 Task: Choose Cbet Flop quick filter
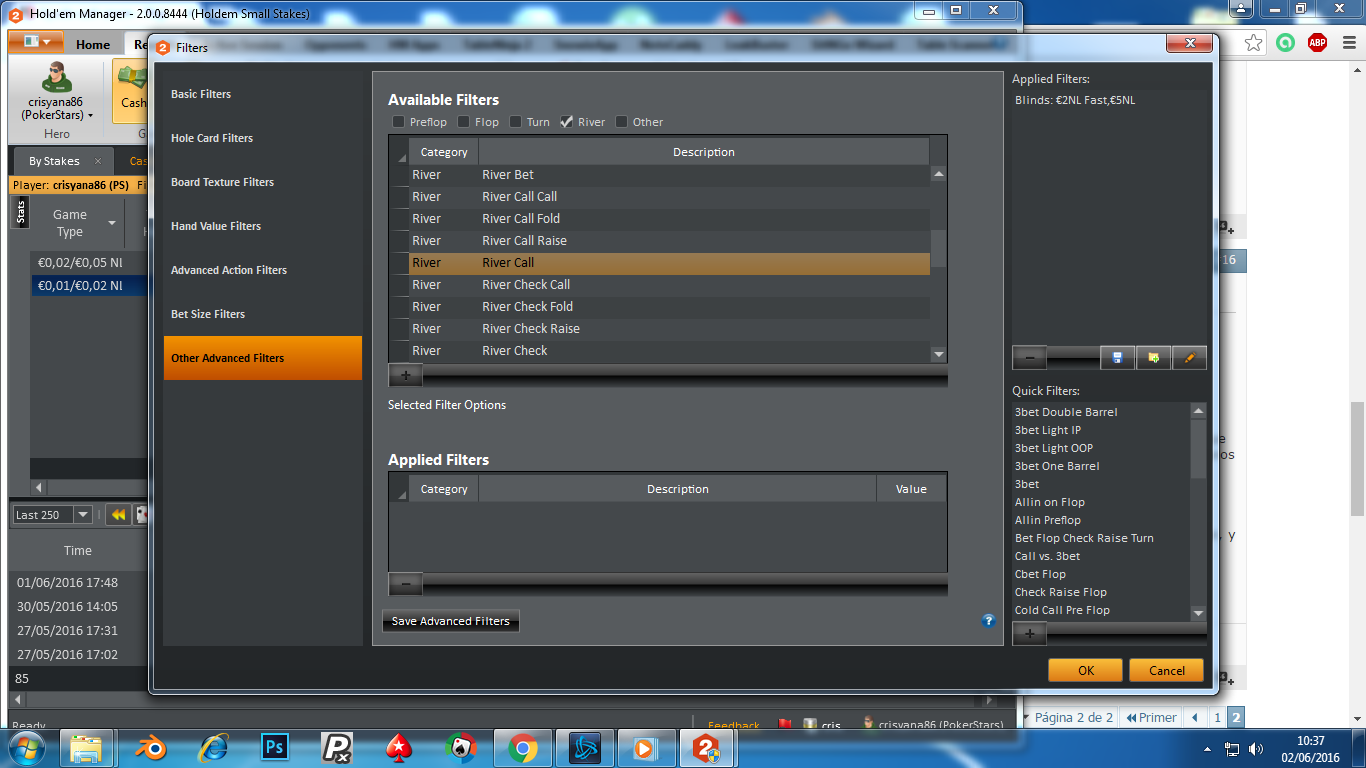pyautogui.click(x=1040, y=574)
